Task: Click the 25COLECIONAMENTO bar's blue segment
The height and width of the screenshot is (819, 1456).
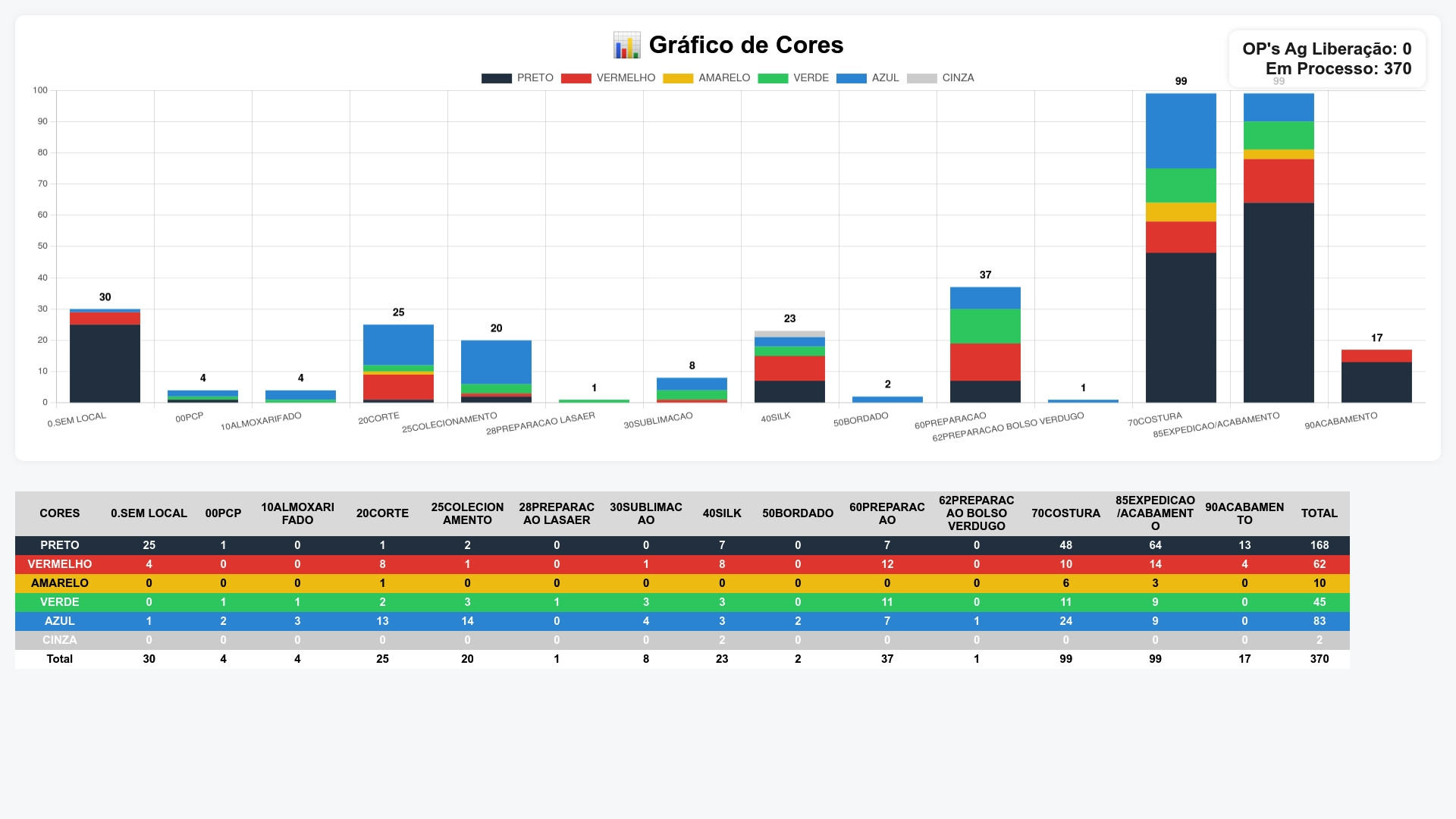Action: 496,362
